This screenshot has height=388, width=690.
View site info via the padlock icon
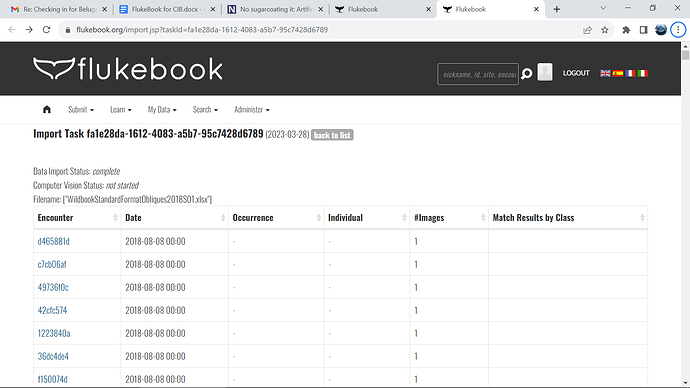click(67, 30)
